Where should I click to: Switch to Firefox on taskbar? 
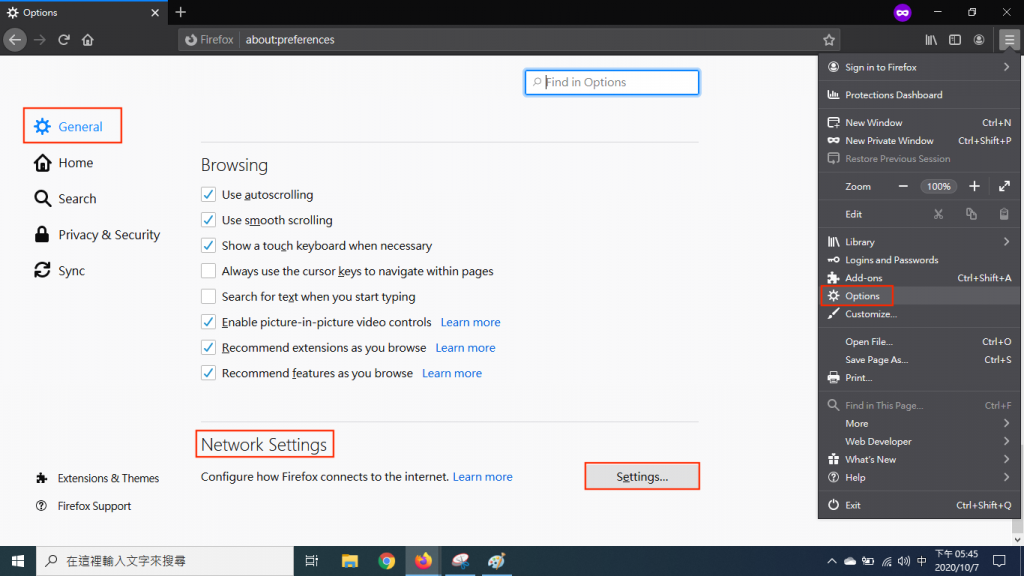pos(423,561)
